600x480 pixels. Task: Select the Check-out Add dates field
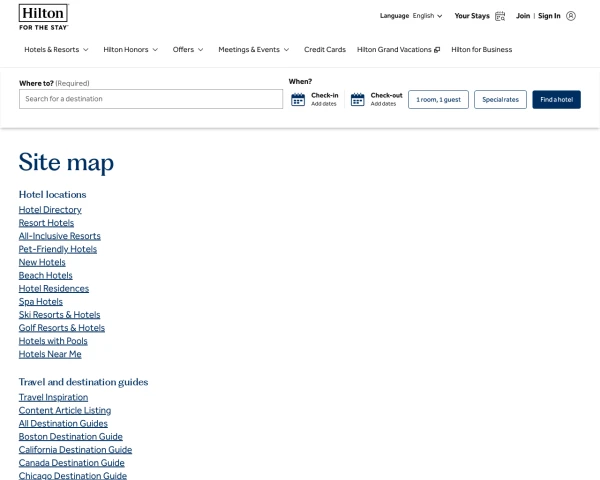click(x=377, y=100)
